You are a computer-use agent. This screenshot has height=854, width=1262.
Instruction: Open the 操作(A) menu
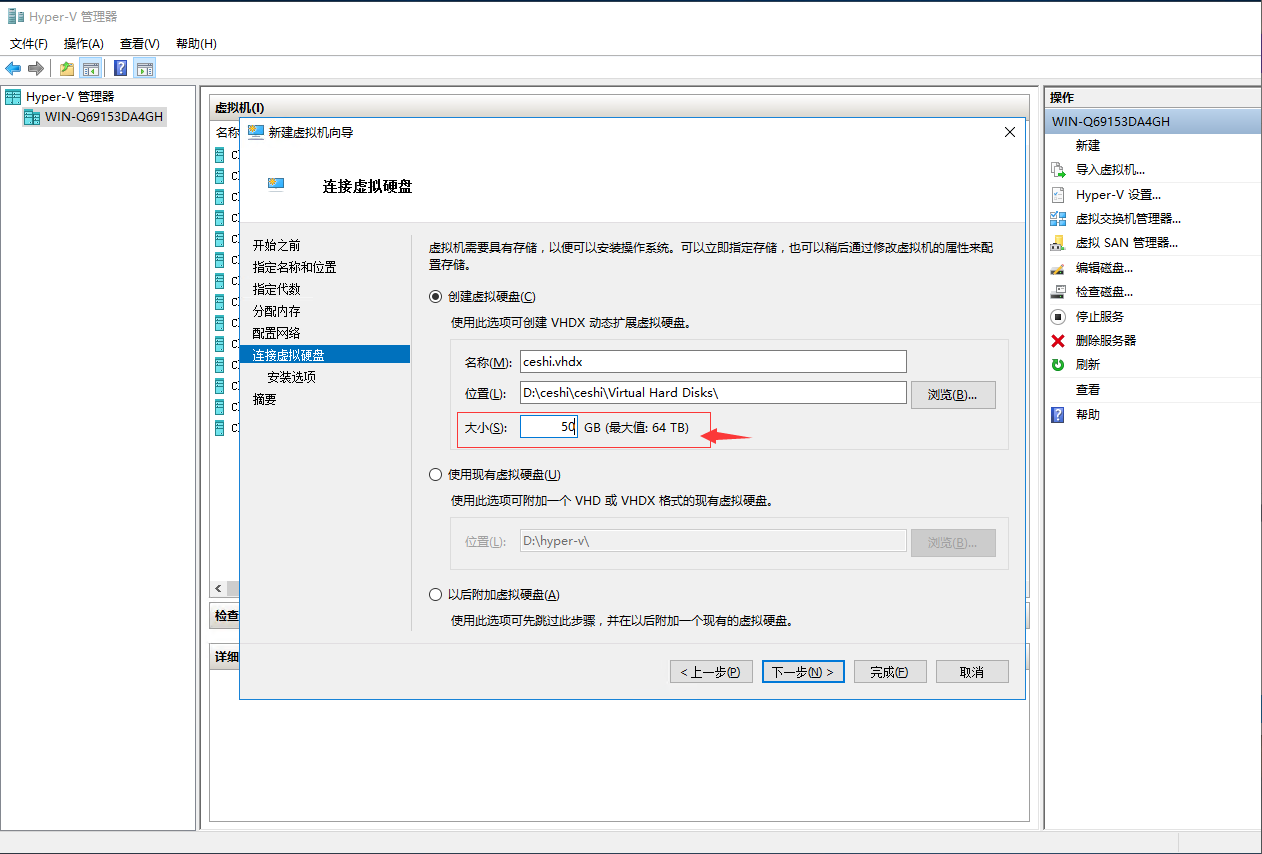[x=83, y=44]
